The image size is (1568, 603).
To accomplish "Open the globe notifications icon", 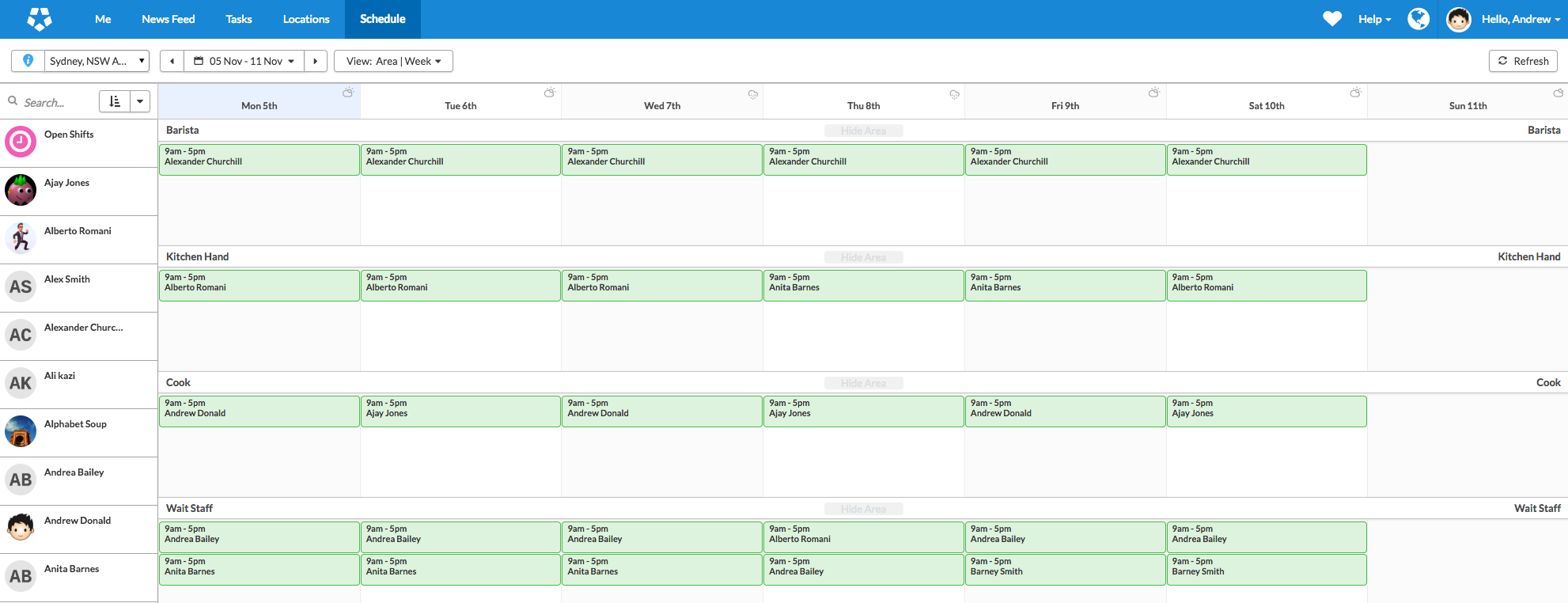I will pos(1418,19).
